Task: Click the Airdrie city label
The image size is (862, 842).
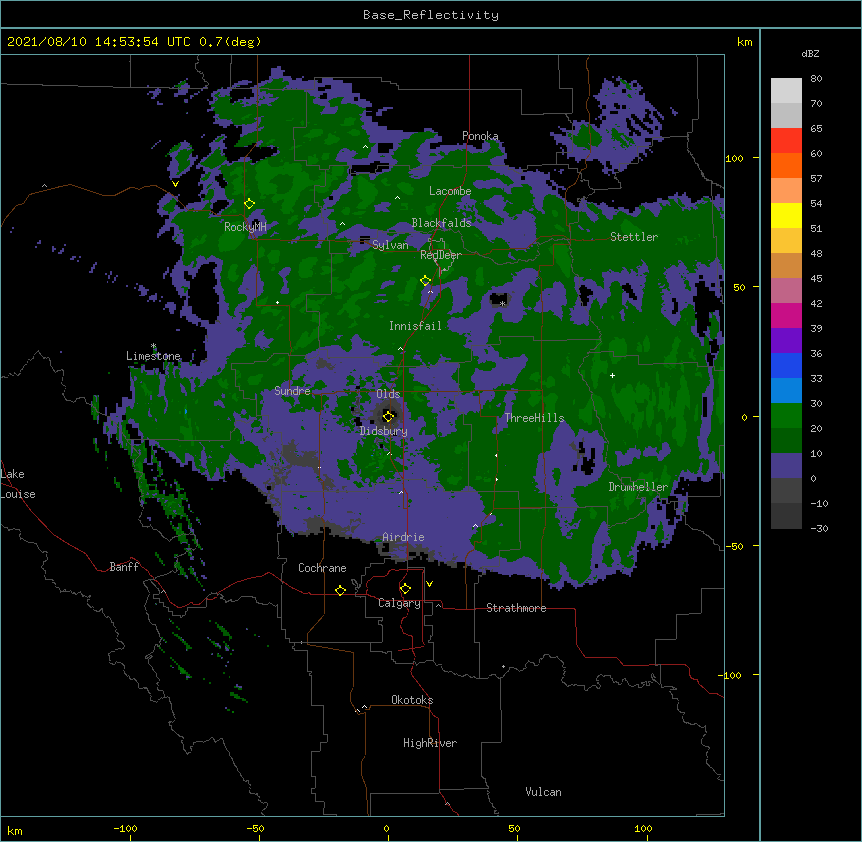Action: coord(403,537)
